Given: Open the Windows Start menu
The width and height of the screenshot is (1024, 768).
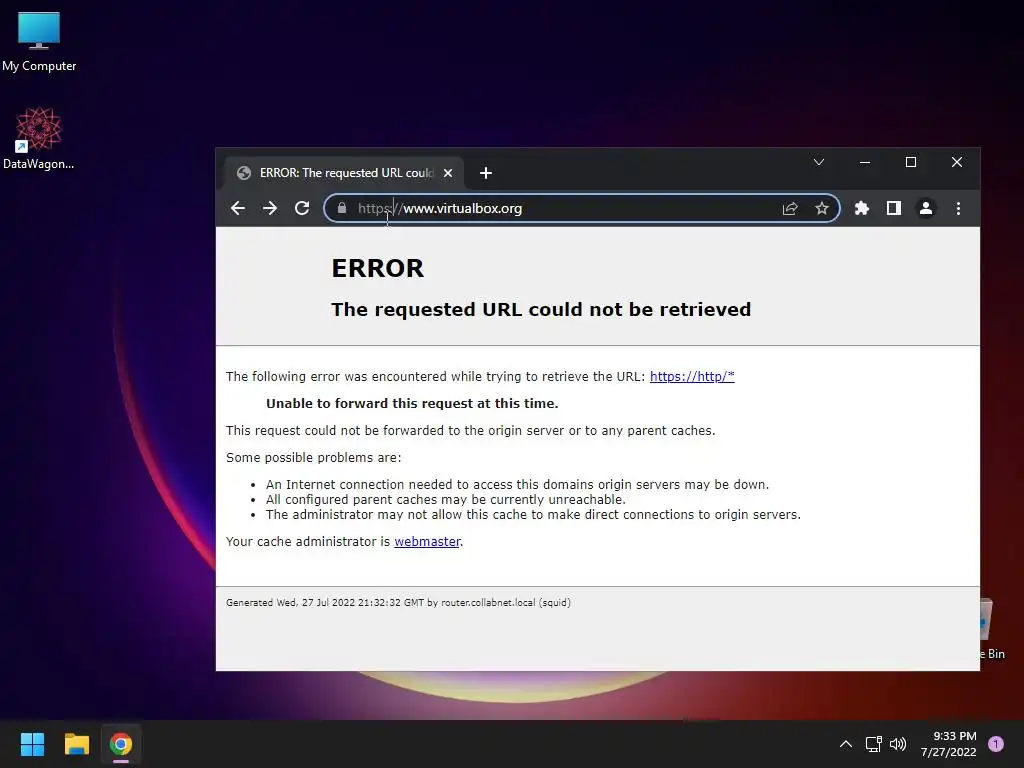Looking at the screenshot, I should 33,744.
